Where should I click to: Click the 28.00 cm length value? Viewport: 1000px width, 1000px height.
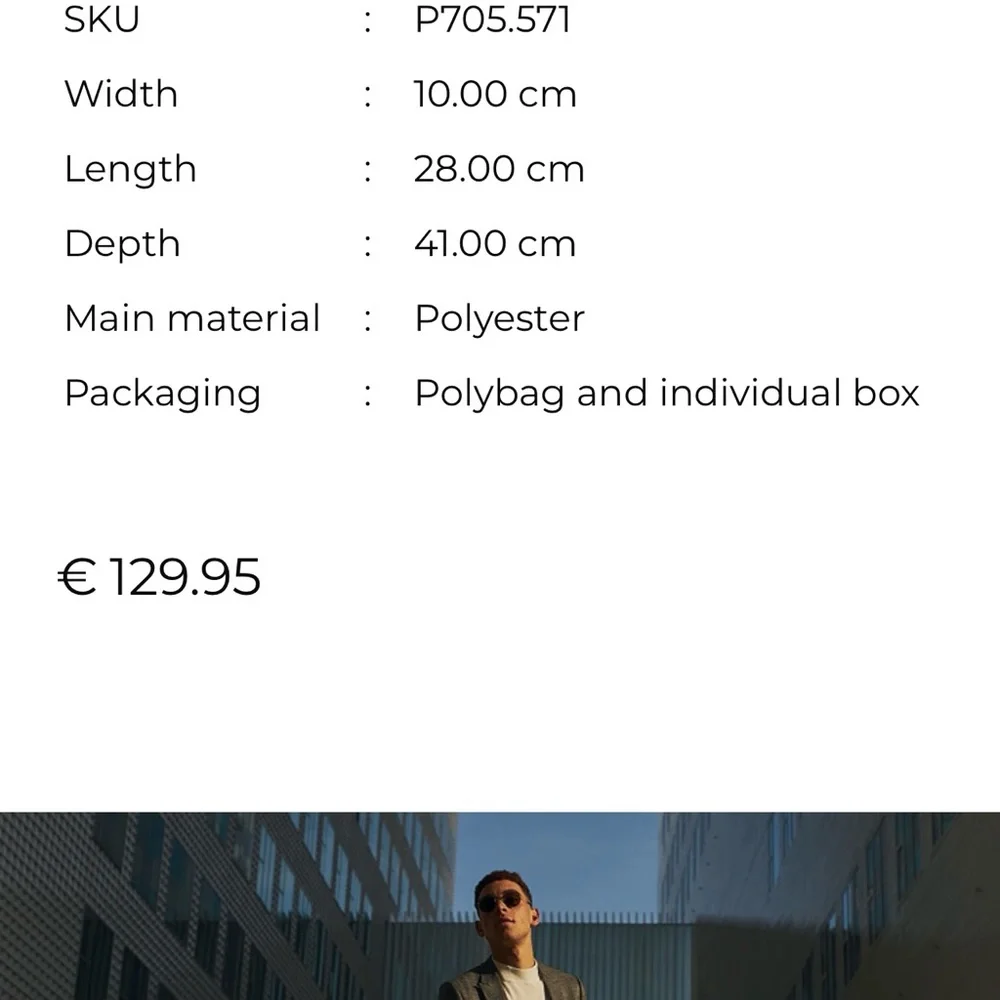(499, 169)
